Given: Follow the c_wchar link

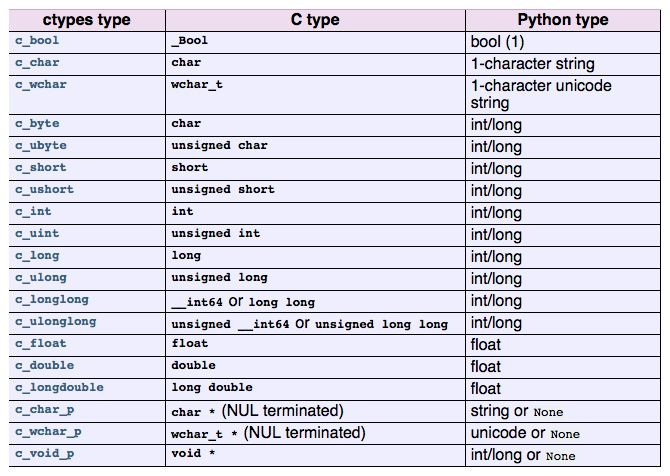Looking at the screenshot, I should pyautogui.click(x=41, y=84).
